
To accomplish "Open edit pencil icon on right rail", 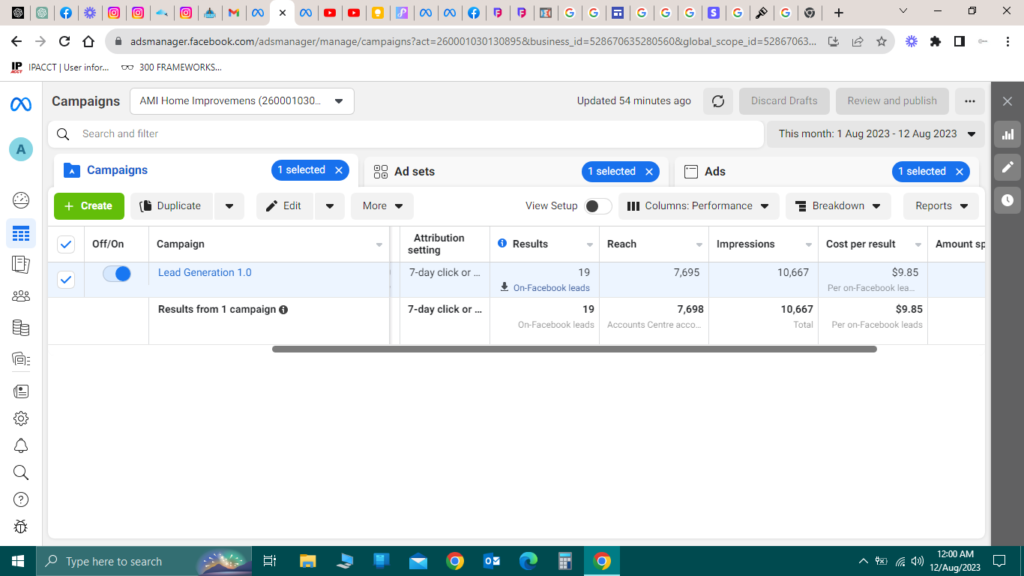I will (x=1007, y=167).
